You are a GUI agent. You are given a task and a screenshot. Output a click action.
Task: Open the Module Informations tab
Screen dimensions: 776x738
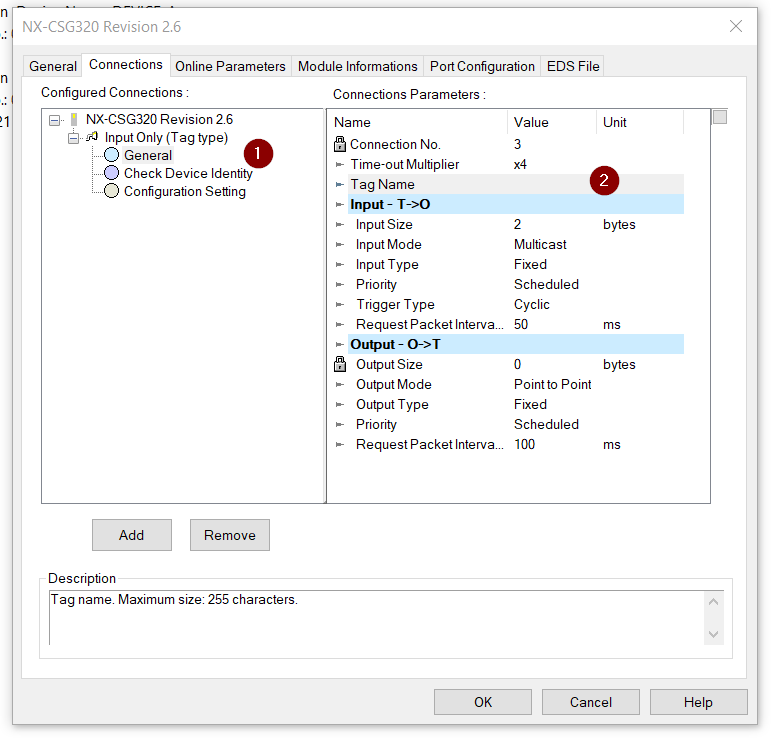(357, 66)
